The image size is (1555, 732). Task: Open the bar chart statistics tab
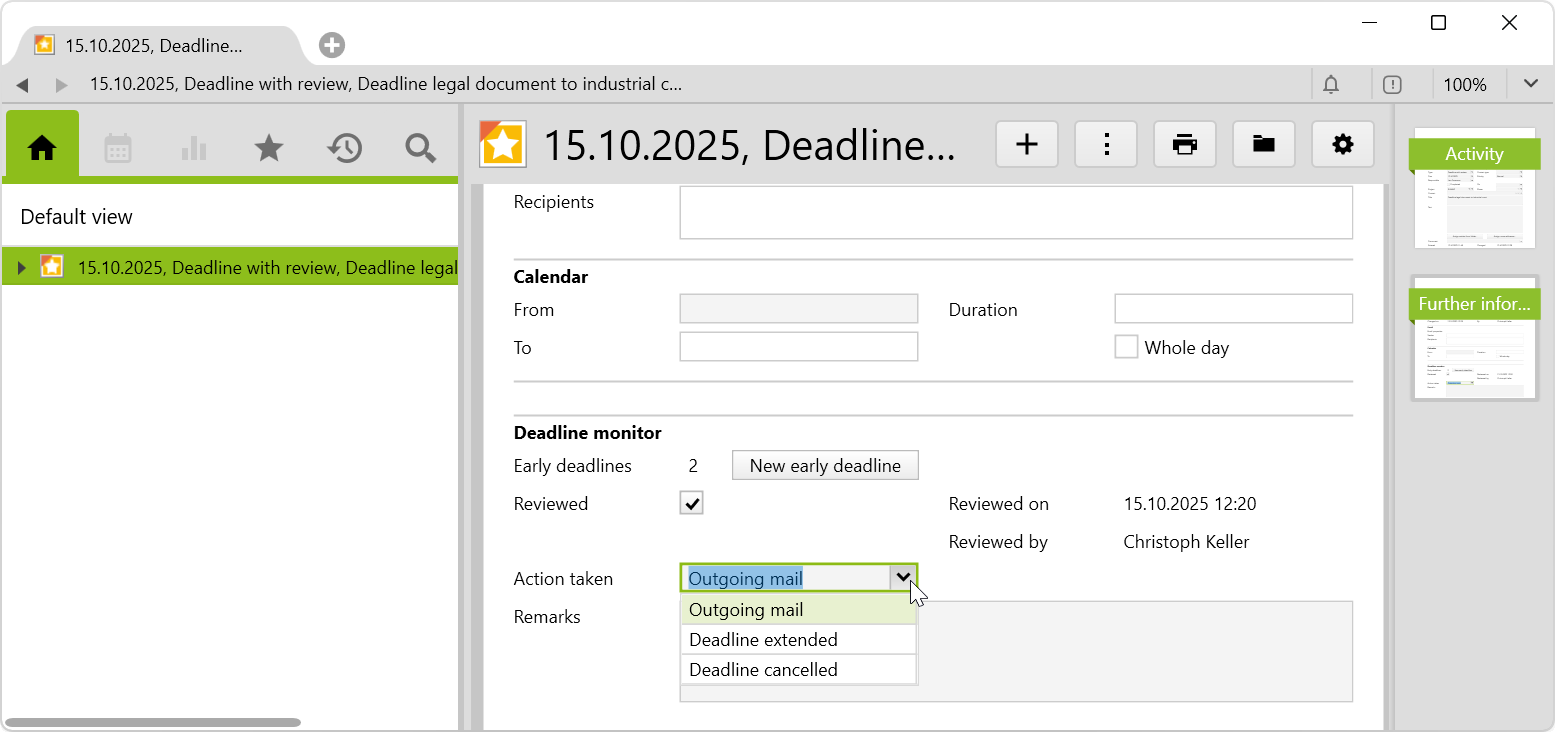pos(194,148)
